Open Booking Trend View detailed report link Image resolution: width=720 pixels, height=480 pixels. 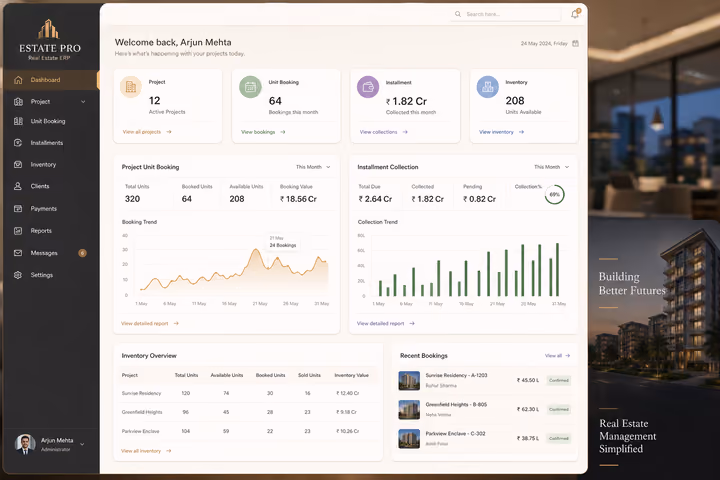click(x=150, y=323)
